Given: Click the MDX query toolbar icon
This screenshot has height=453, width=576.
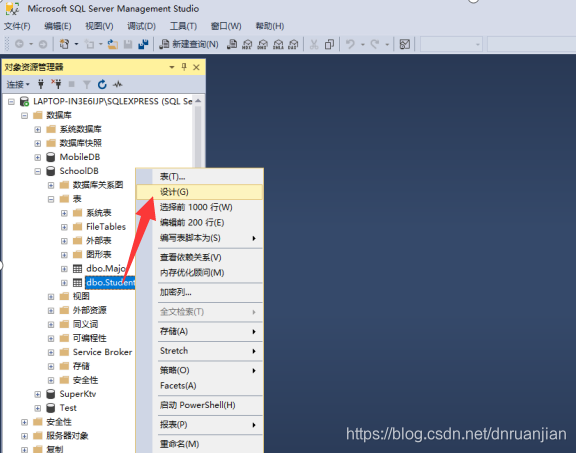Looking at the screenshot, I should point(247,44).
